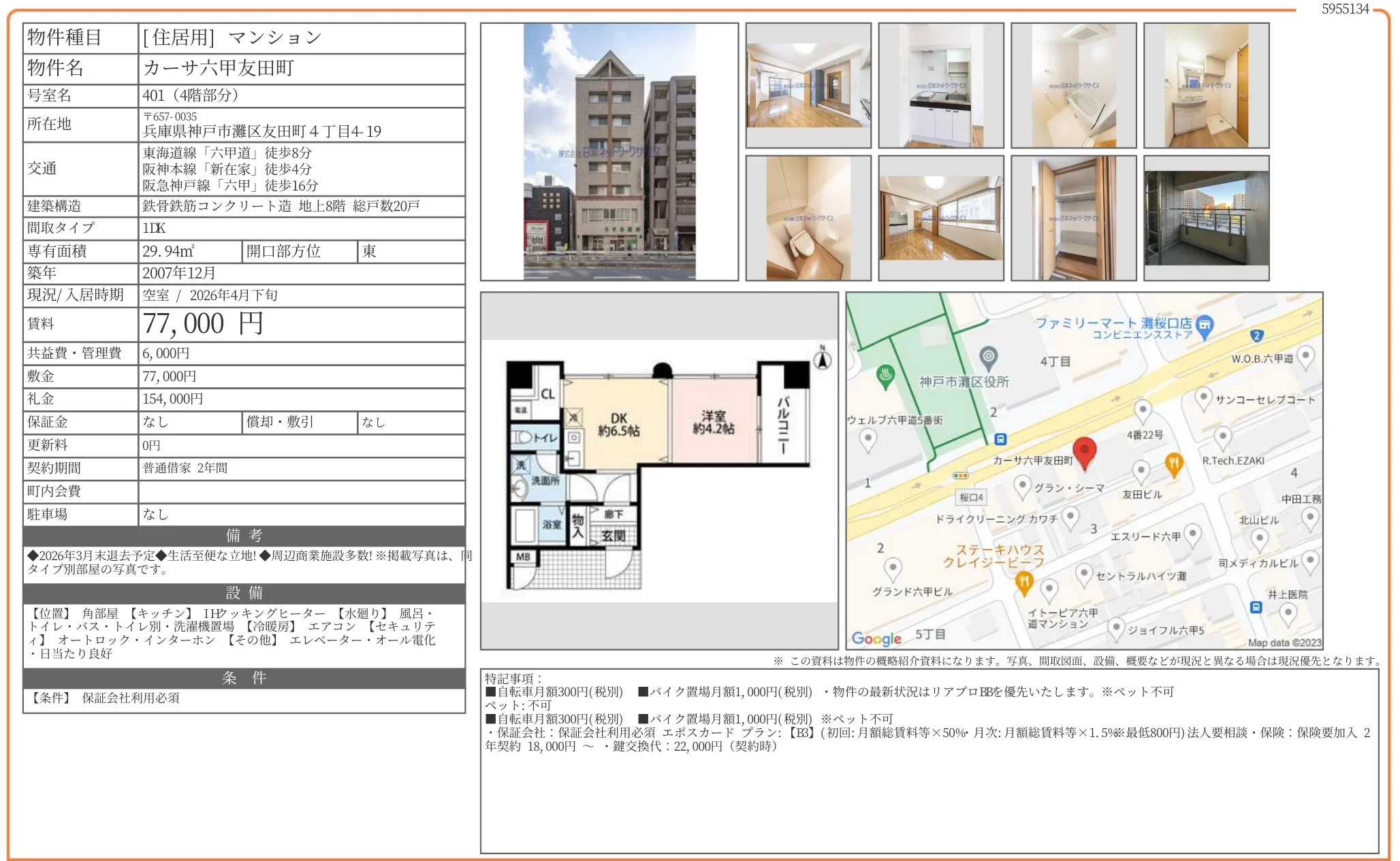The image size is (1400, 861).
Task: Click the north compass icon on the floor plan
Action: 823,359
